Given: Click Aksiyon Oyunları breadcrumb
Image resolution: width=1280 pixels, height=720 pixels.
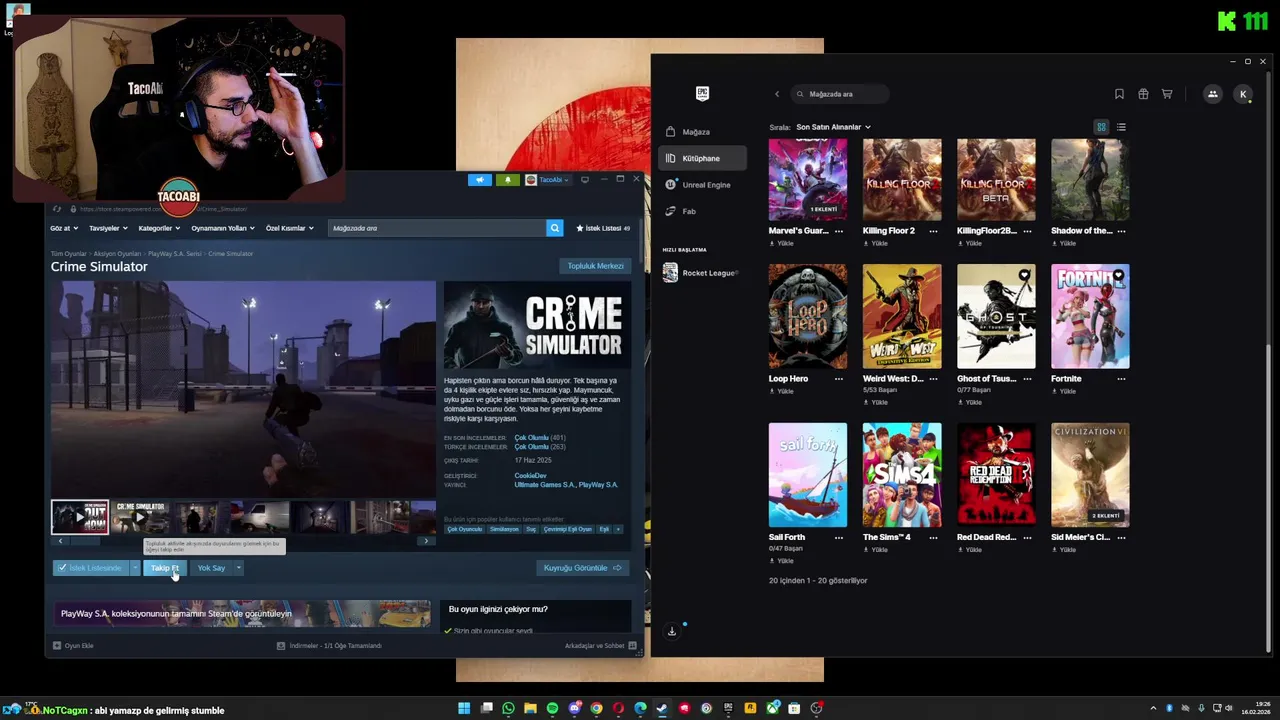Looking at the screenshot, I should pyautogui.click(x=118, y=254).
